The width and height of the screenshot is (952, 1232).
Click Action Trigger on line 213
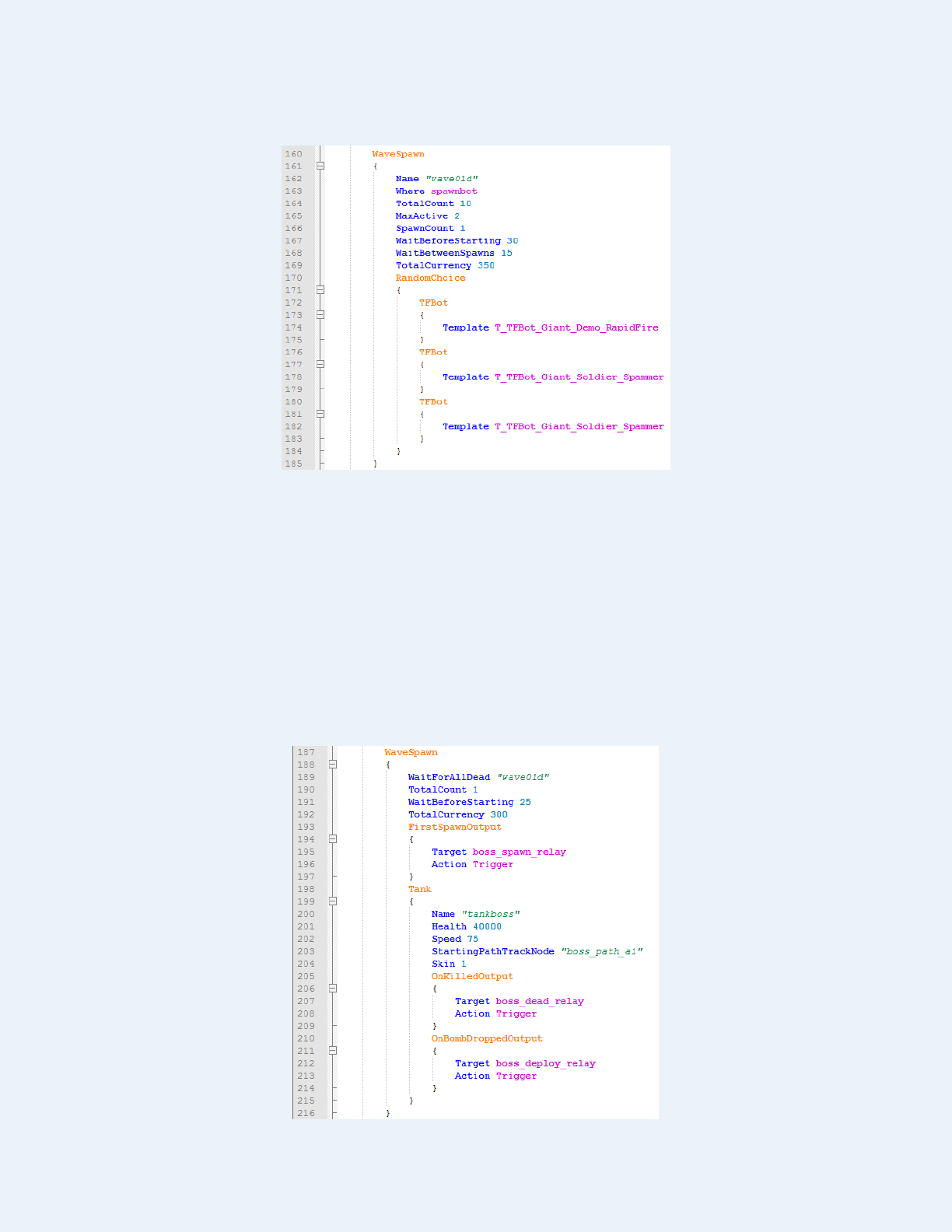click(496, 1076)
